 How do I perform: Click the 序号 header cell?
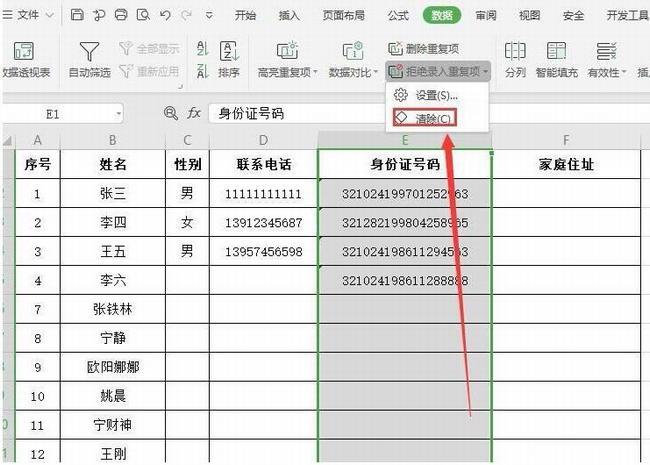[38, 165]
